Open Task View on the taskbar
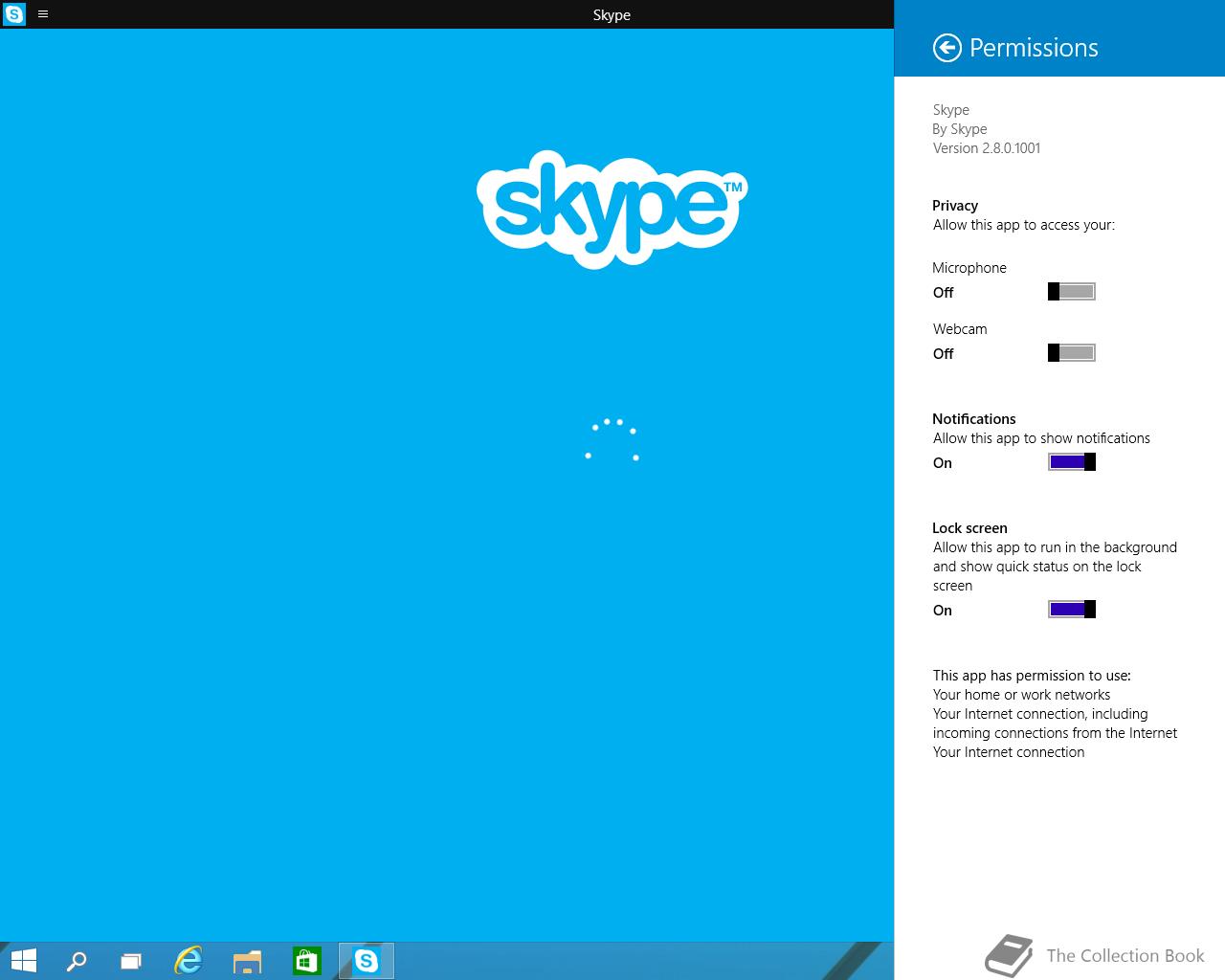The width and height of the screenshot is (1225, 980). (x=131, y=960)
